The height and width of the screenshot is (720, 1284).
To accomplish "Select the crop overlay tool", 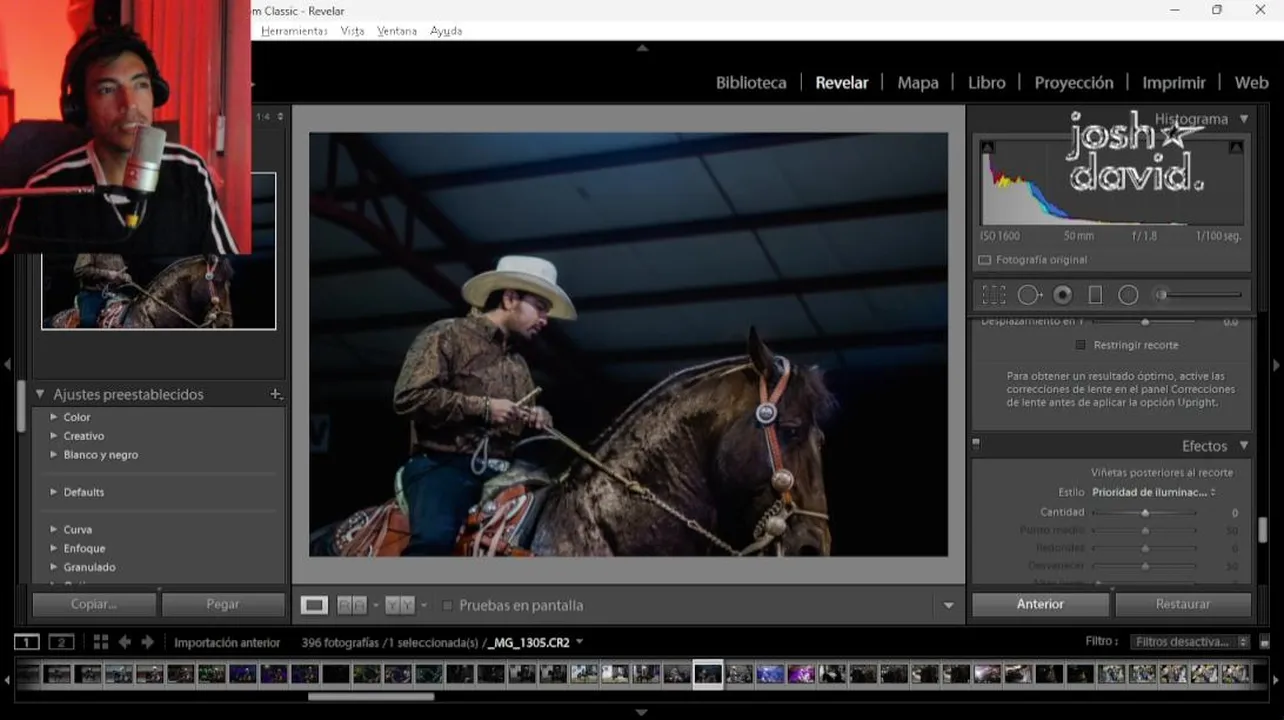I will click(993, 295).
